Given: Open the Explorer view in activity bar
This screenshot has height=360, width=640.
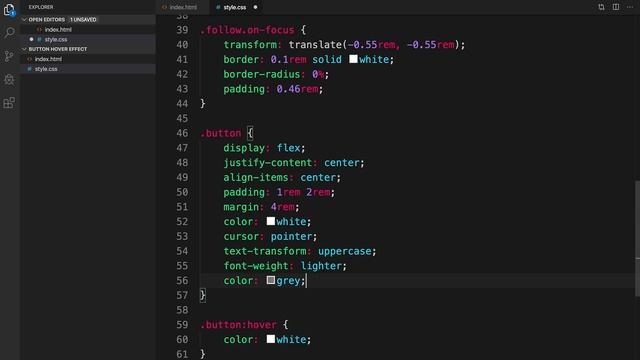Looking at the screenshot, I should coord(9,9).
